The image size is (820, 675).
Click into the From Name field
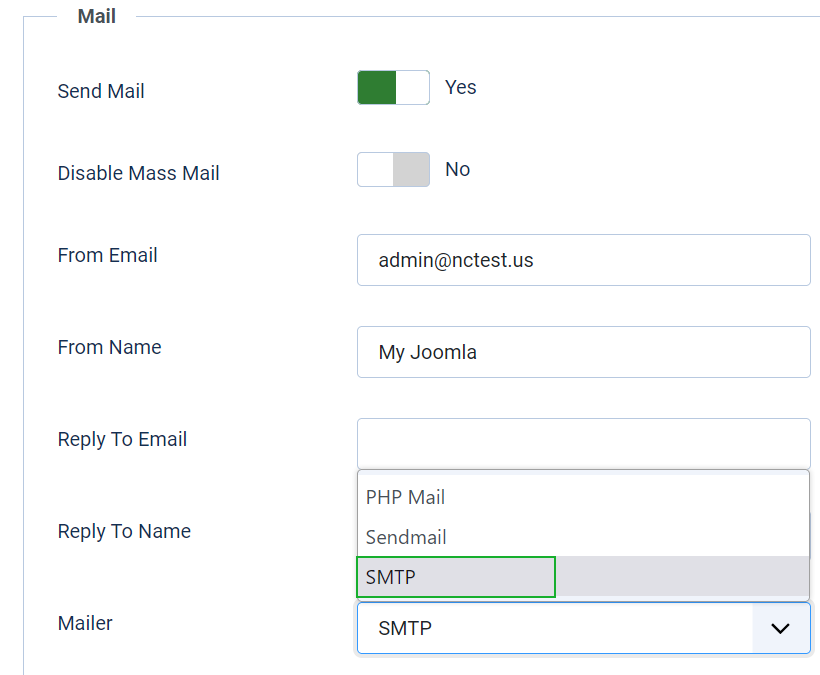point(584,352)
